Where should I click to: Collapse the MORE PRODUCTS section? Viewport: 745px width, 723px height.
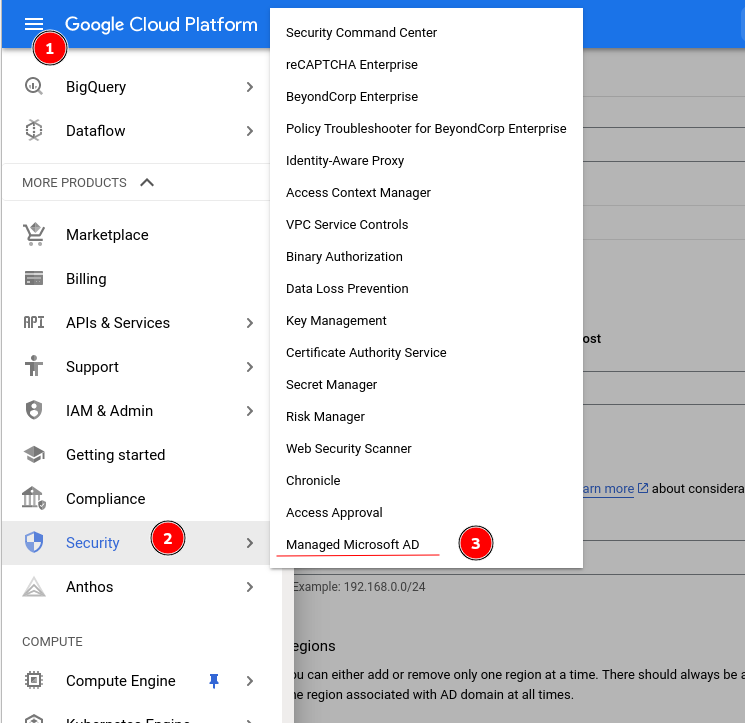[x=147, y=182]
